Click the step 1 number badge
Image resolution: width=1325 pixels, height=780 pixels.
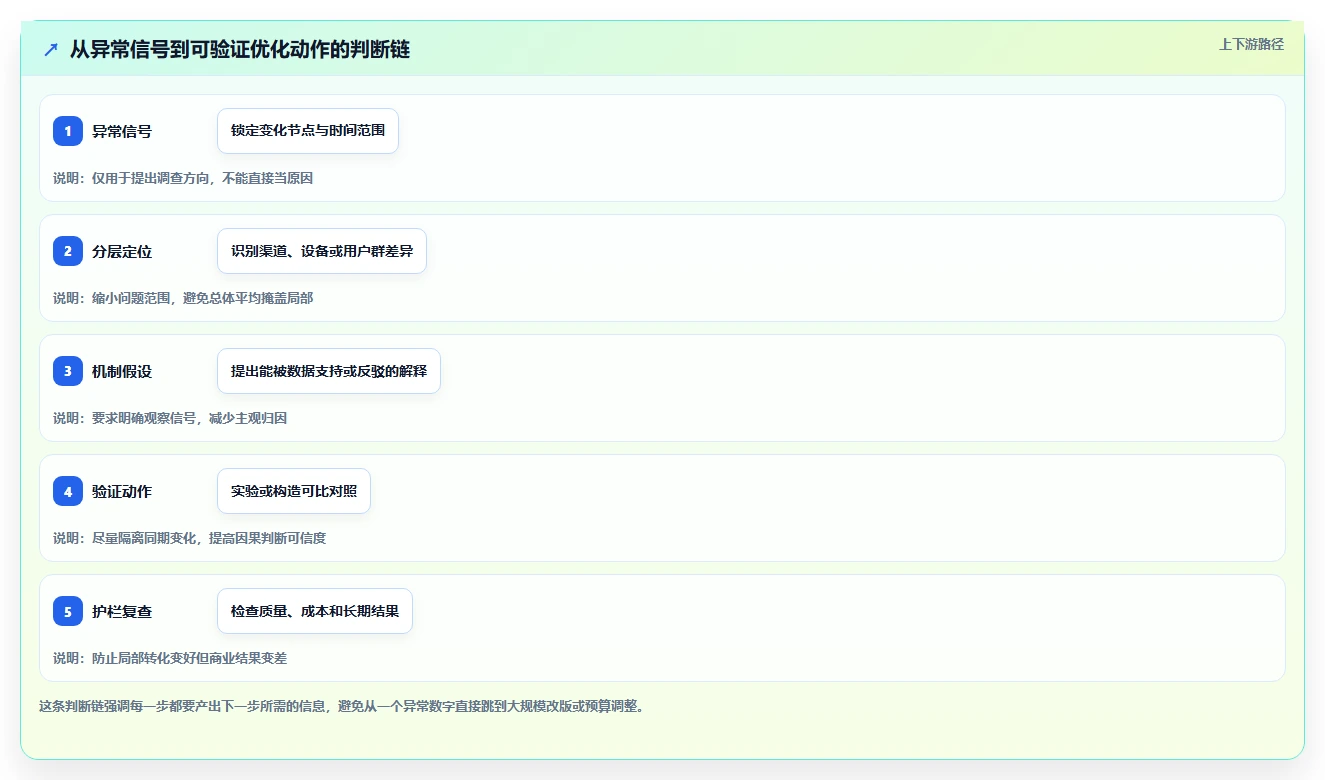(x=68, y=131)
